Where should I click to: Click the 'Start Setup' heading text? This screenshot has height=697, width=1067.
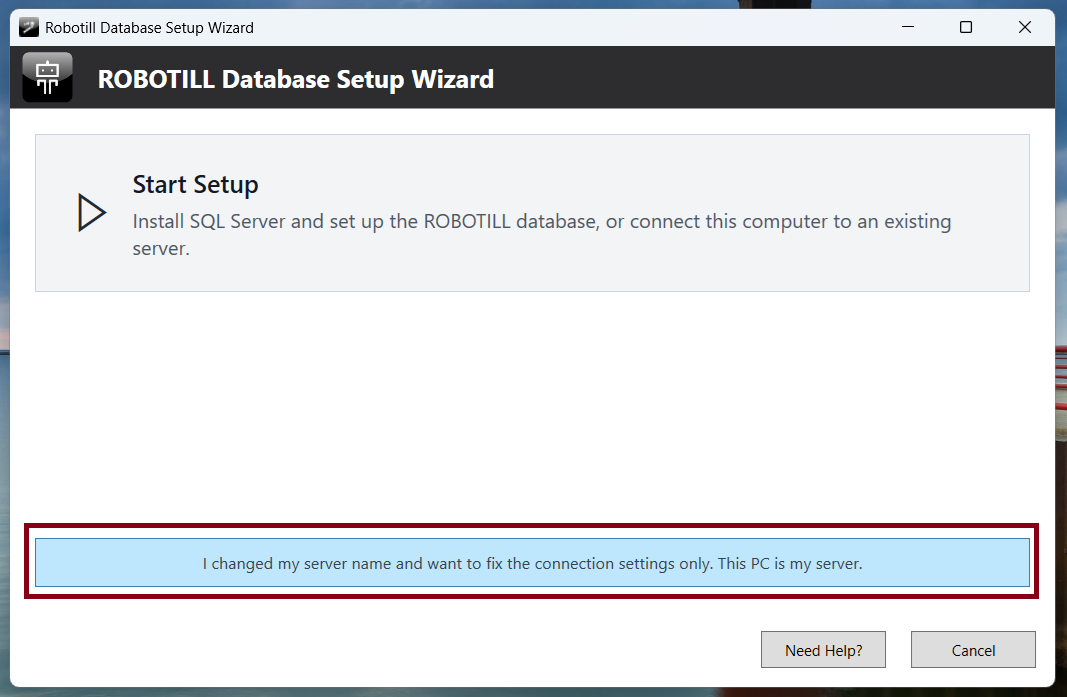click(195, 184)
